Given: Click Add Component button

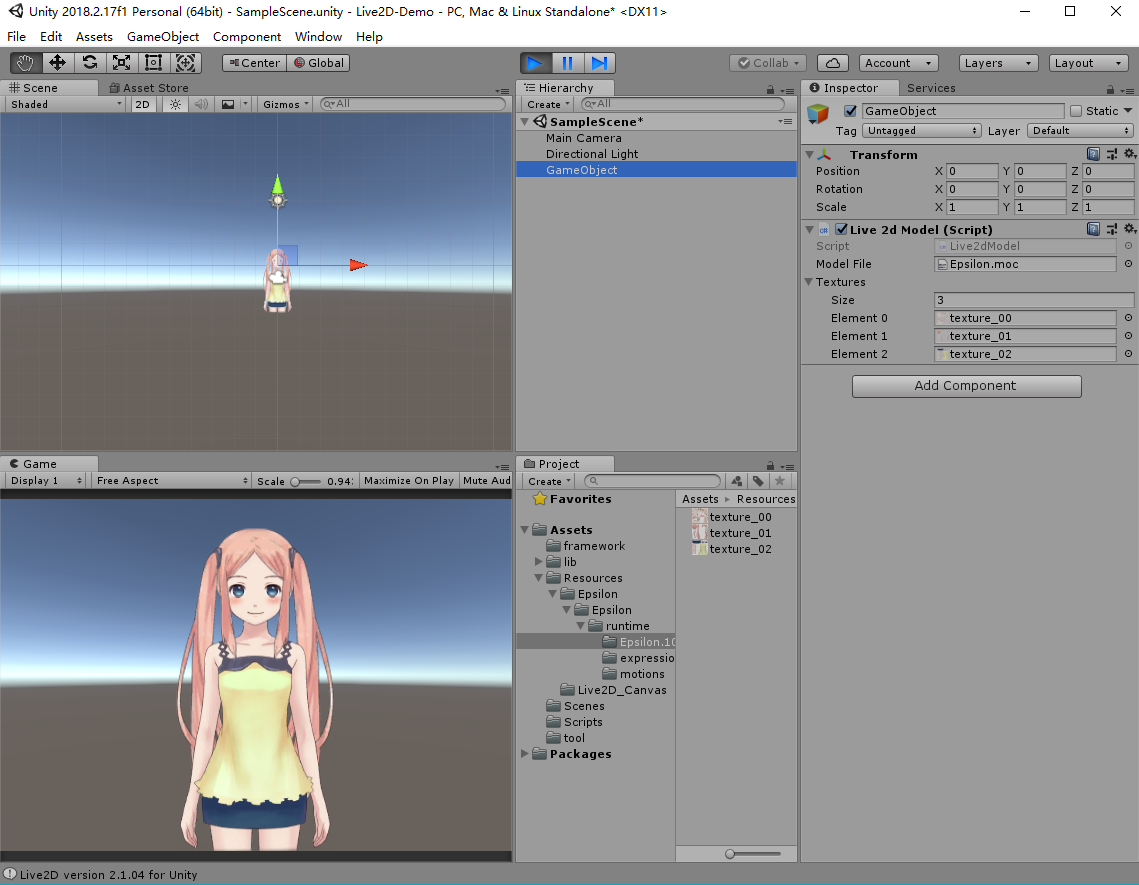Looking at the screenshot, I should coord(966,386).
